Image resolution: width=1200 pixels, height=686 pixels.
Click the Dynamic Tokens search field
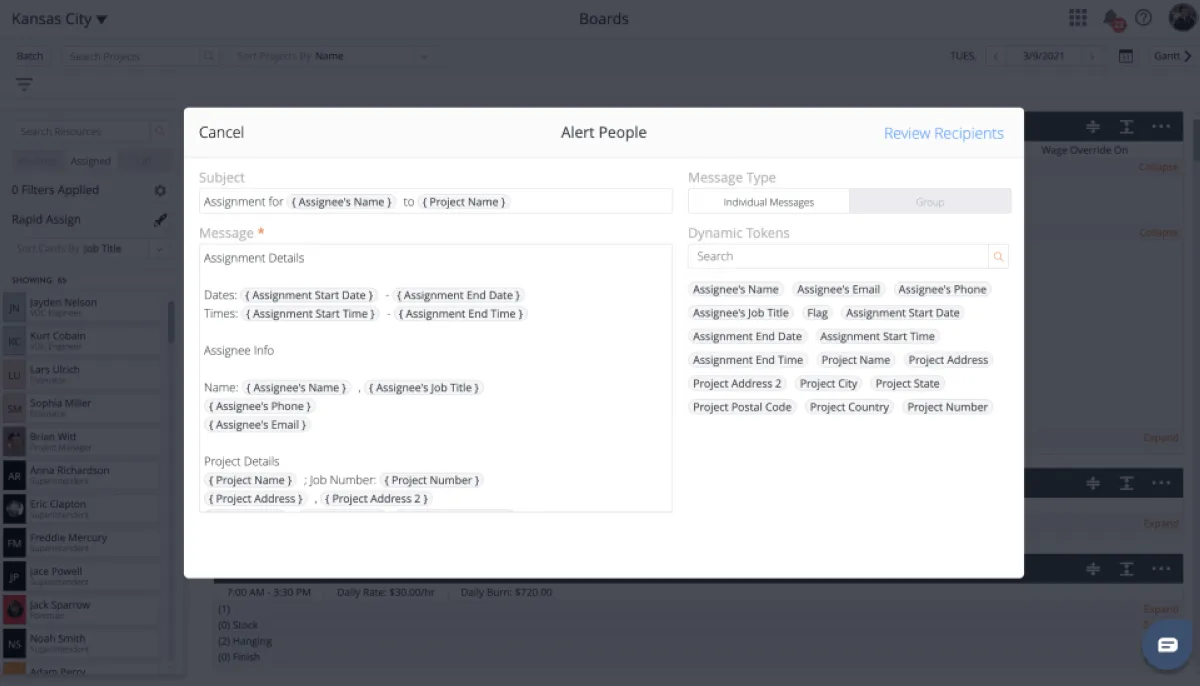tap(838, 257)
